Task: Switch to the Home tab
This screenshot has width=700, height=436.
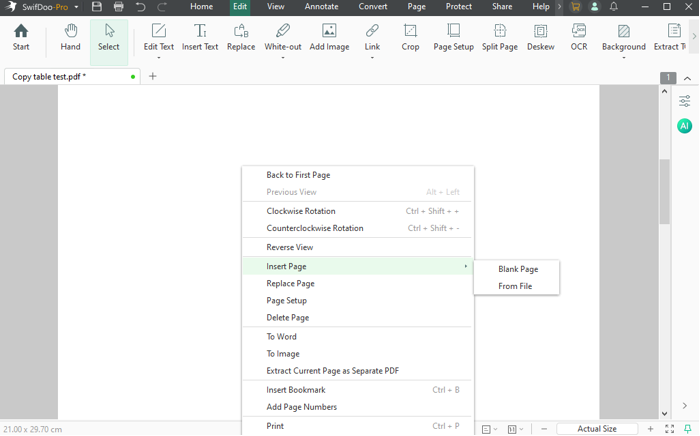Action: [x=201, y=7]
